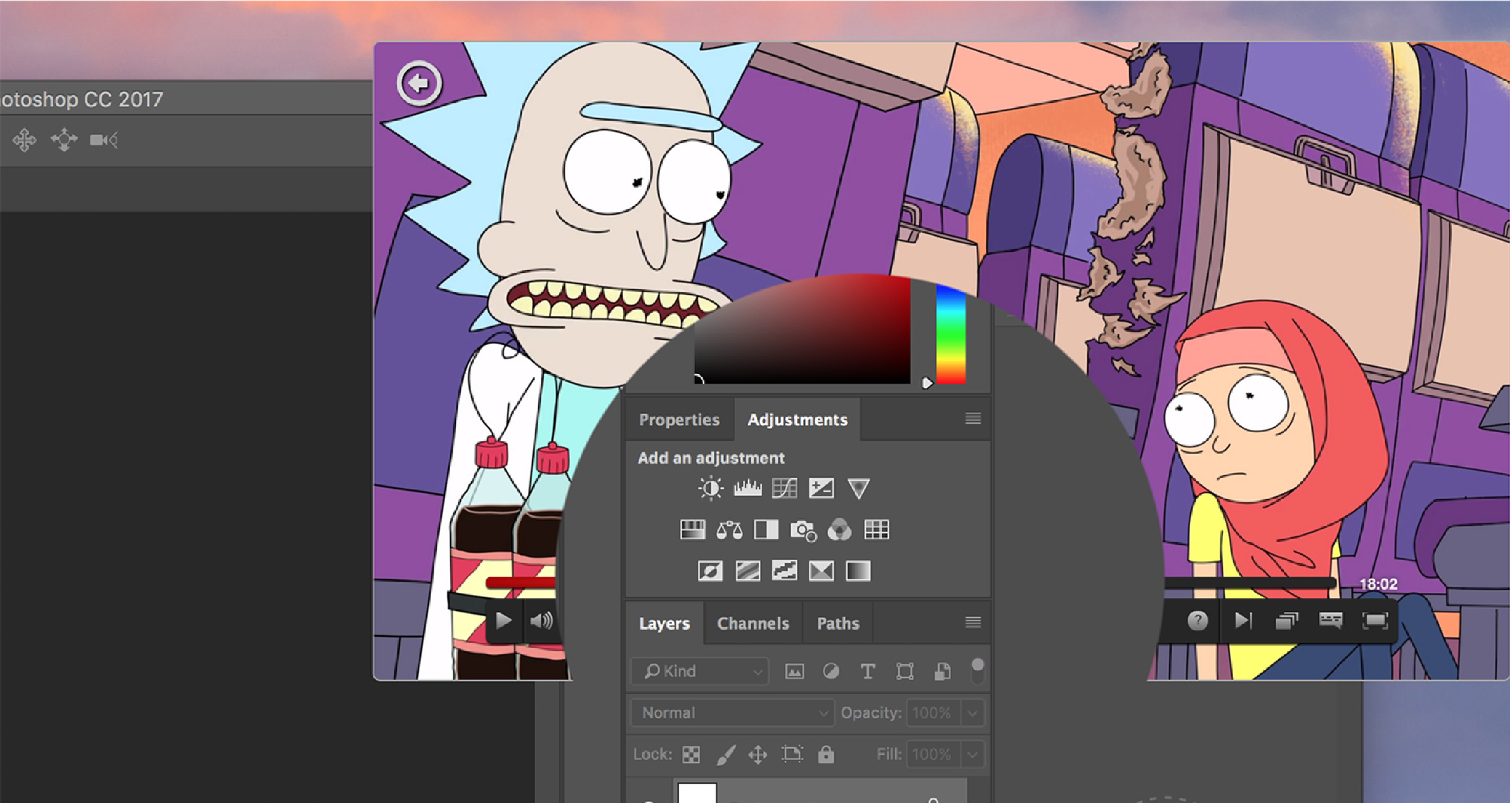Select the Levels adjustment icon
The image size is (1512, 803).
click(x=747, y=489)
